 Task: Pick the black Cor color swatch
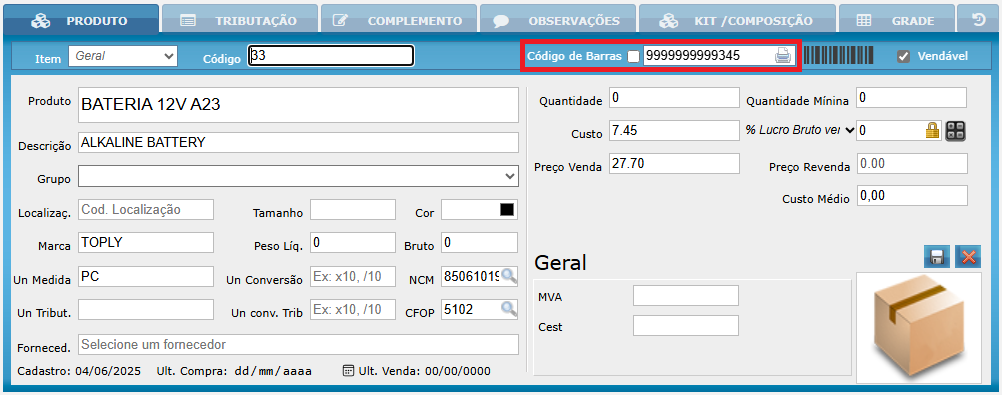(x=508, y=210)
